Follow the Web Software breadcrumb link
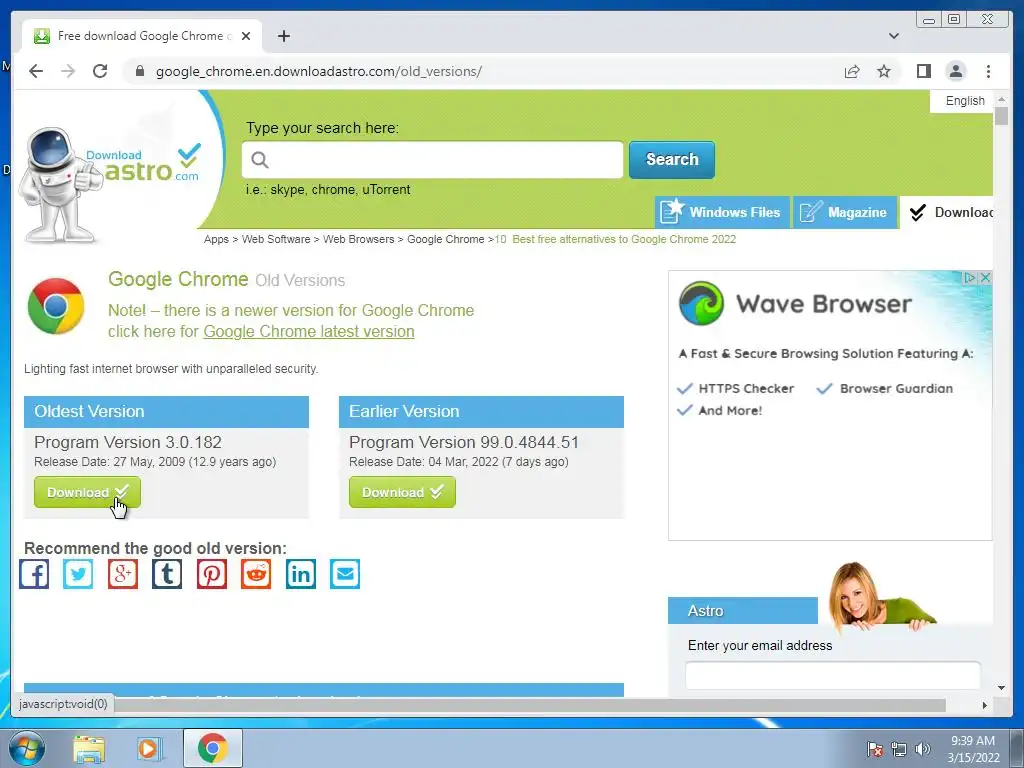Viewport: 1024px width, 768px height. (276, 239)
